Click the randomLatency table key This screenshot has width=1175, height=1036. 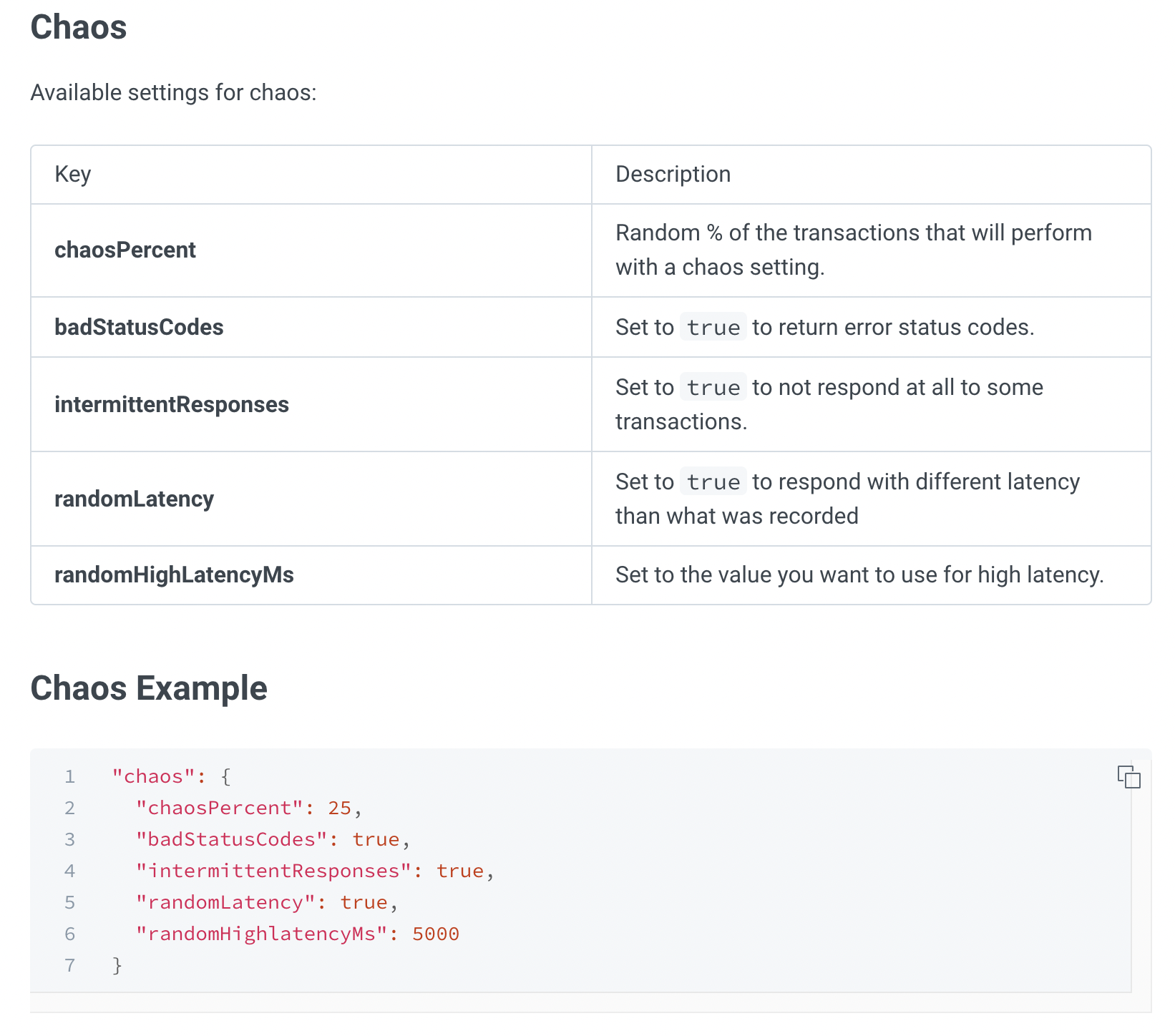pyautogui.click(x=134, y=499)
